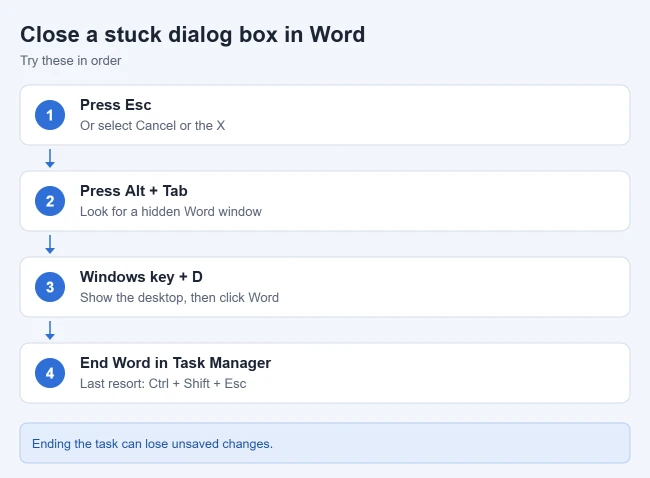
Task: Click the subtitle 'Try these in order'
Action: click(70, 61)
